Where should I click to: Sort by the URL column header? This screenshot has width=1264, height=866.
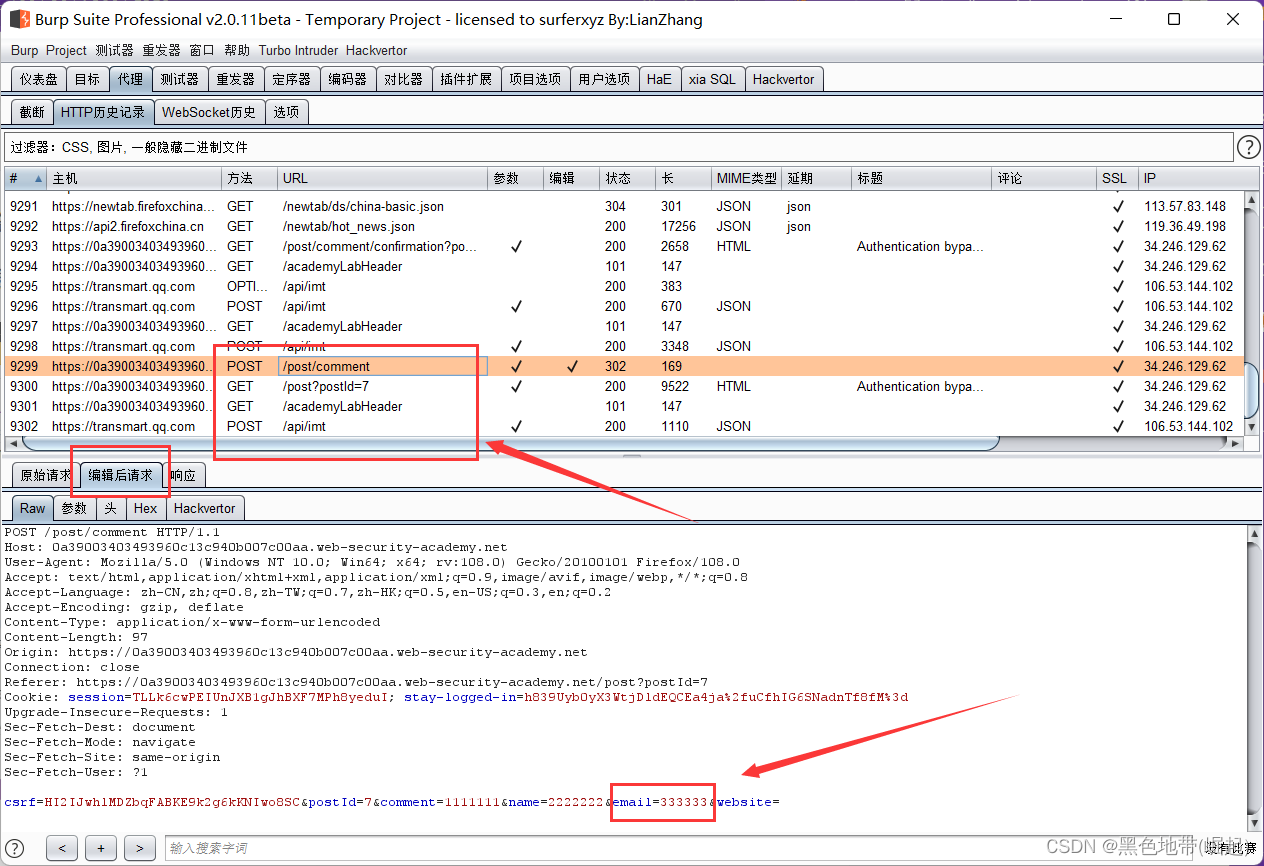(383, 178)
